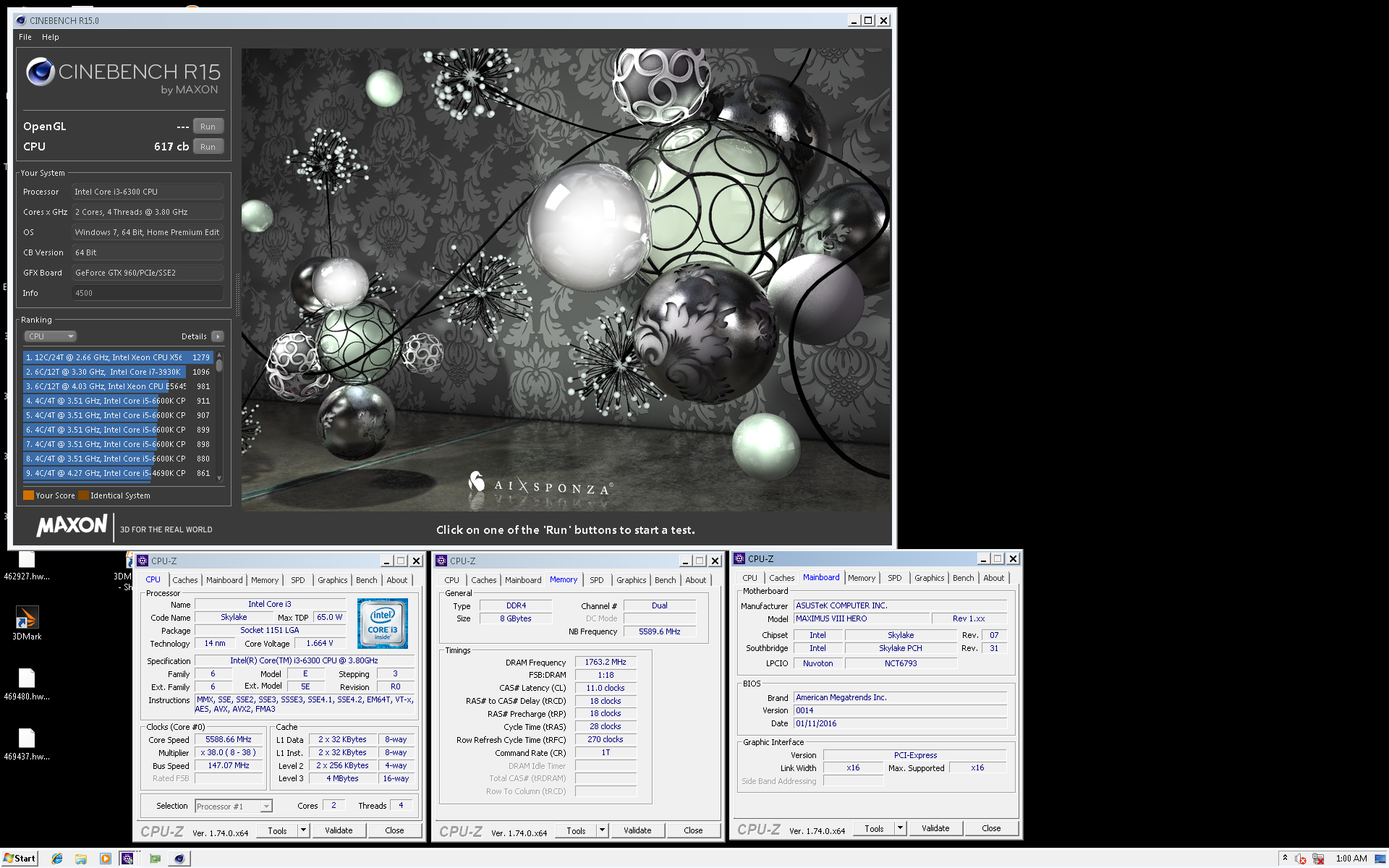Click Validate in the CPU-tab CPU-Z window
The image size is (1389, 868).
[x=339, y=830]
